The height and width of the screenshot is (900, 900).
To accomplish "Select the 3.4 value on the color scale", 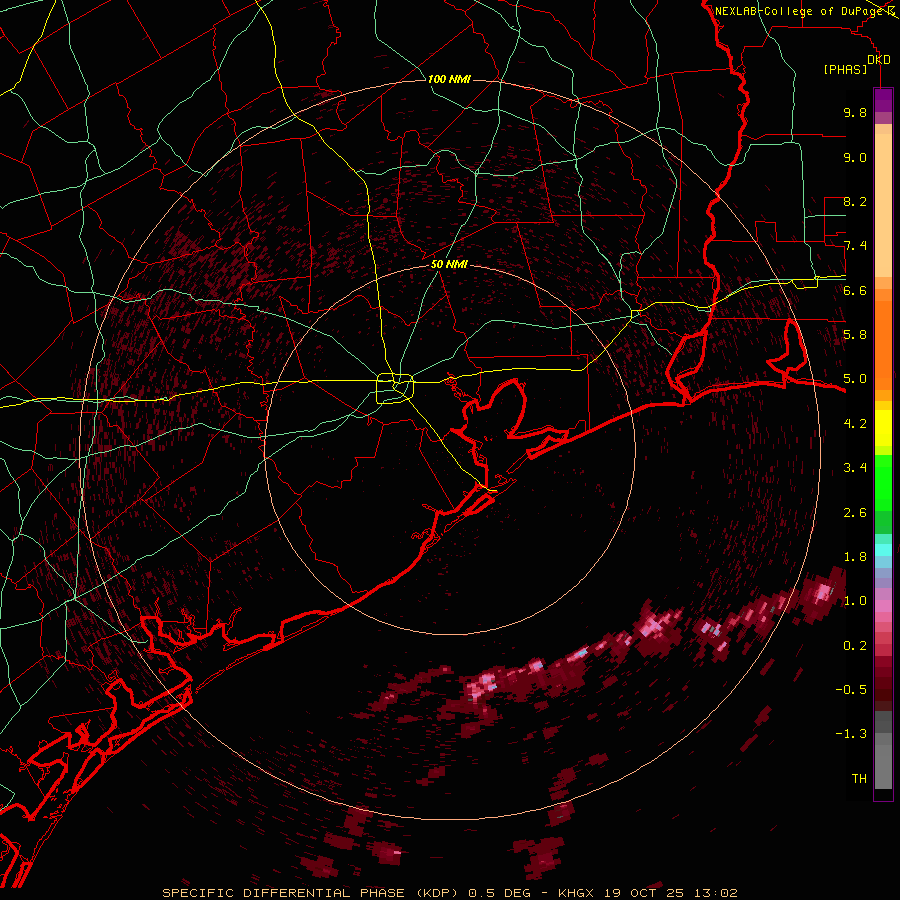I will [855, 468].
